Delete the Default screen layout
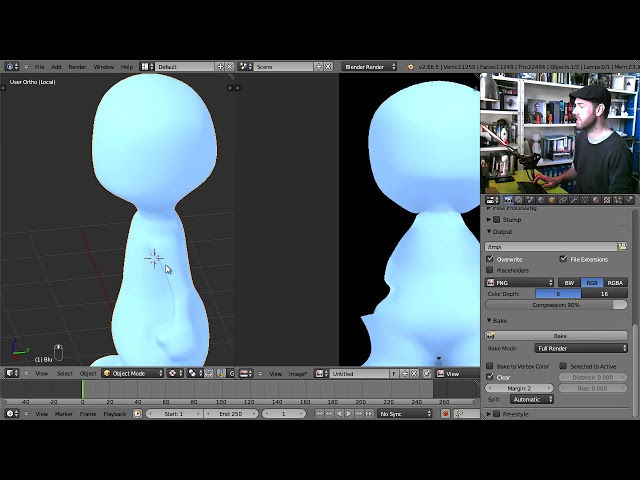640x480 pixels. (x=229, y=67)
